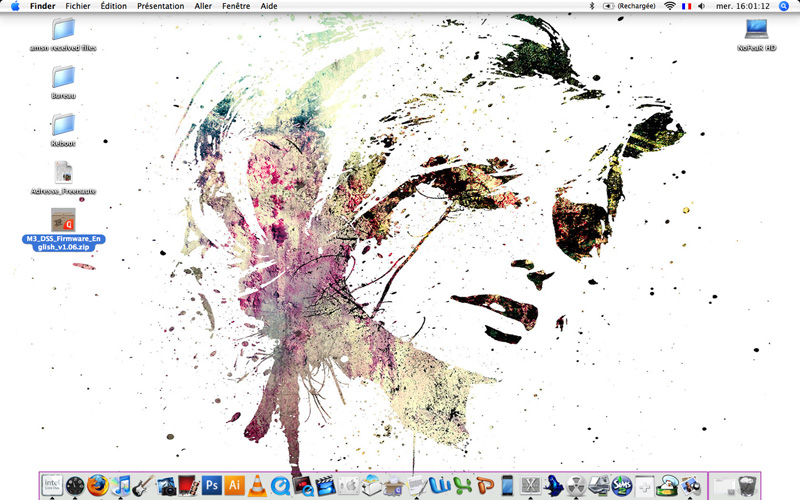Click the Bluetooth status icon
This screenshot has width=800, height=500.
click(592, 6)
